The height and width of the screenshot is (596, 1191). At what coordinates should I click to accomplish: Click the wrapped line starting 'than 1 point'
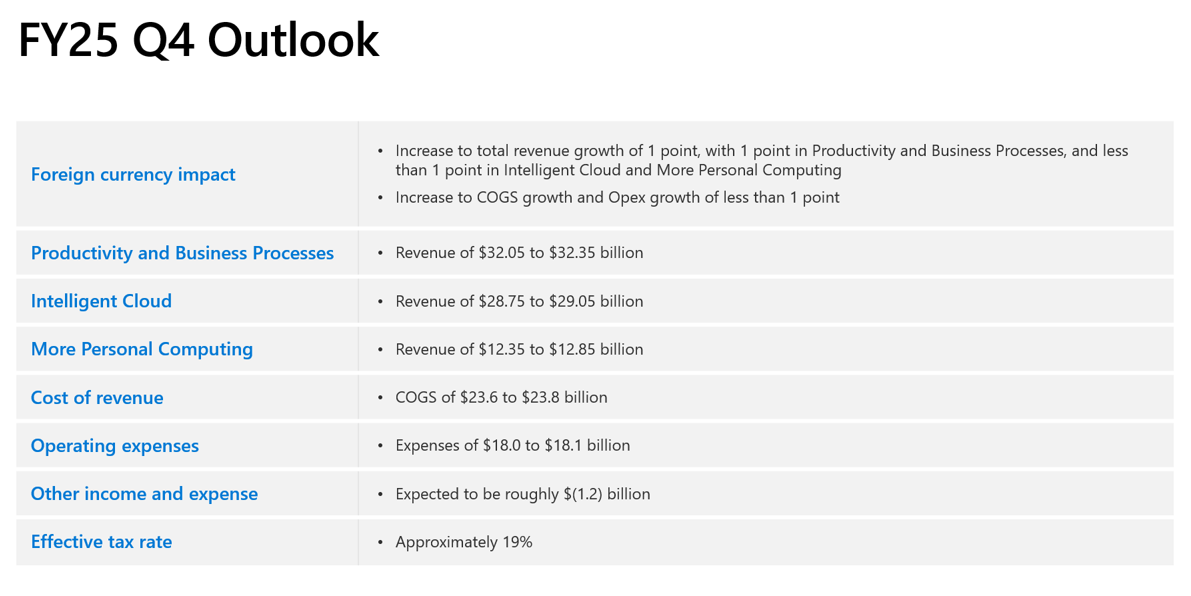[x=618, y=170]
